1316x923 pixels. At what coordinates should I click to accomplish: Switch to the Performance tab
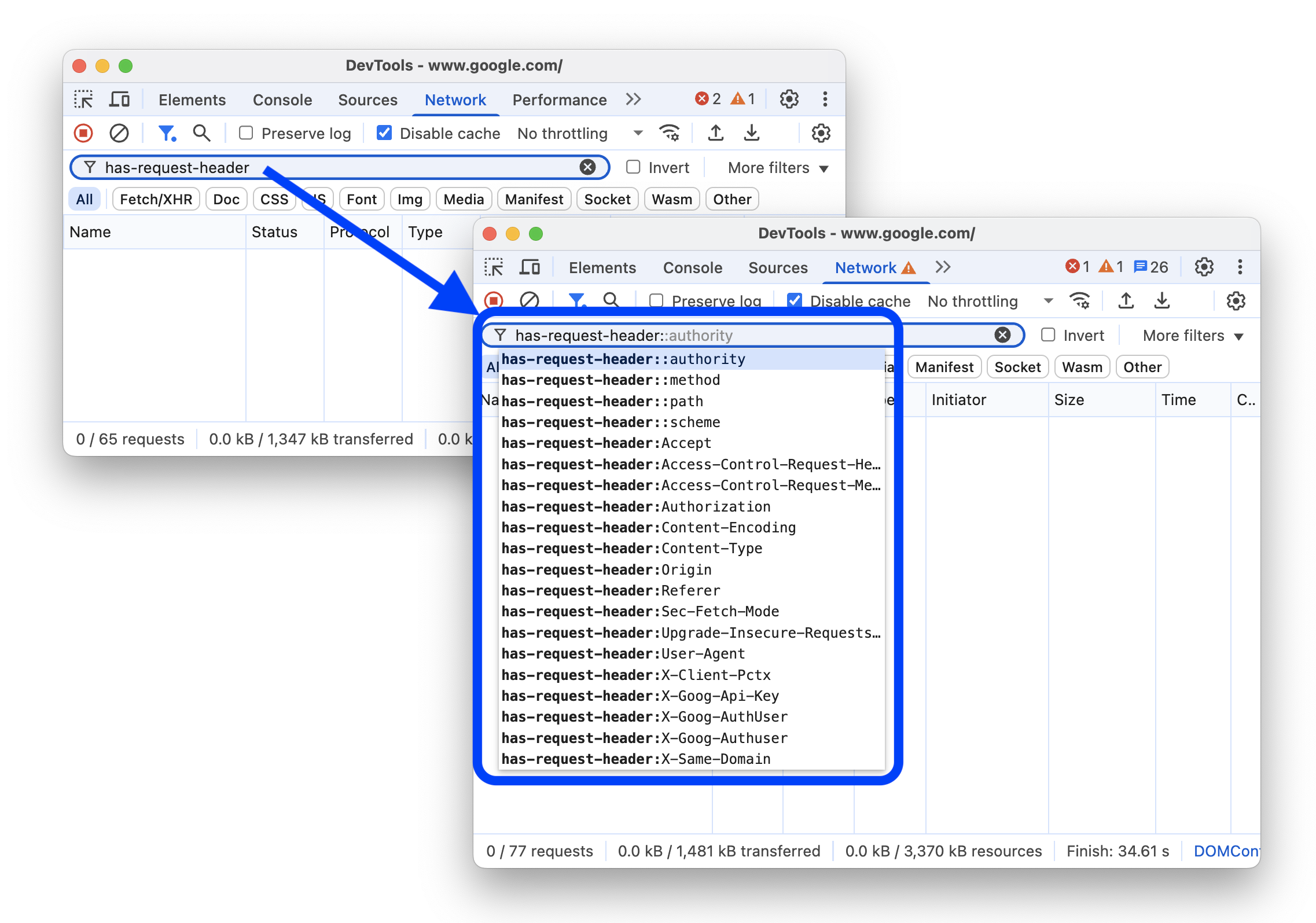(559, 100)
